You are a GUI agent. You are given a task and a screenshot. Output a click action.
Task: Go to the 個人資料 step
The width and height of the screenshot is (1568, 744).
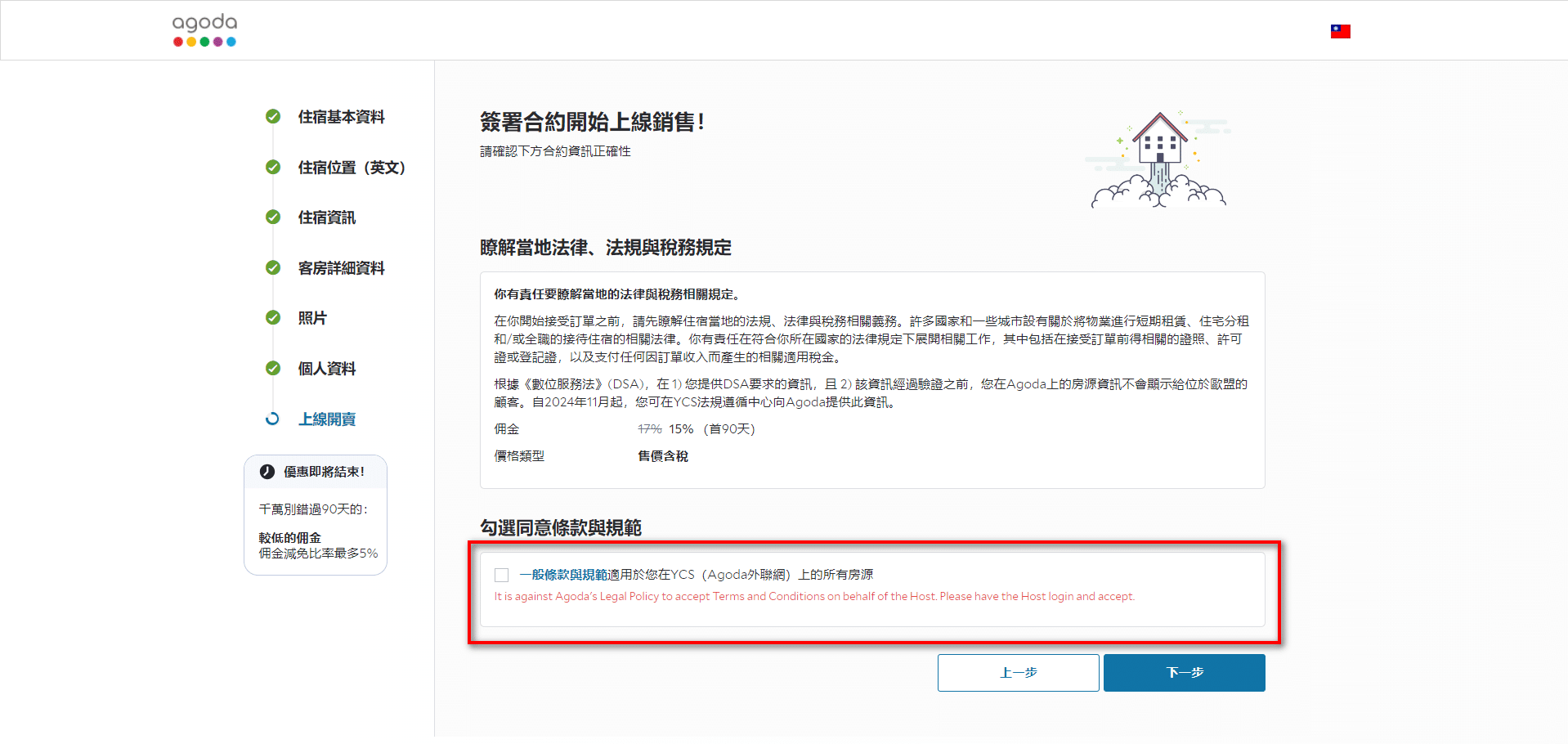click(x=326, y=369)
